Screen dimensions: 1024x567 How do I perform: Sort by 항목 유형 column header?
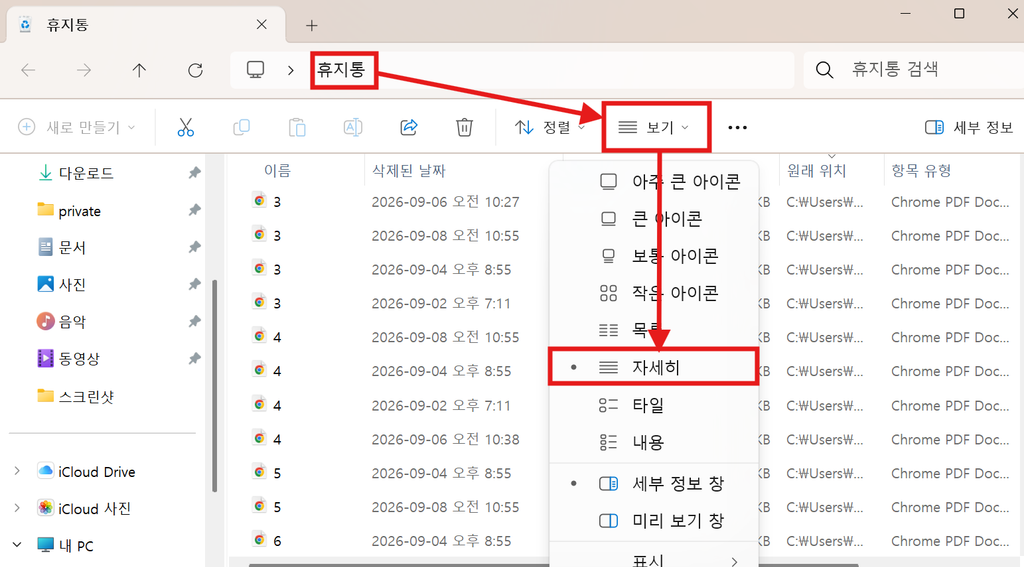921,171
